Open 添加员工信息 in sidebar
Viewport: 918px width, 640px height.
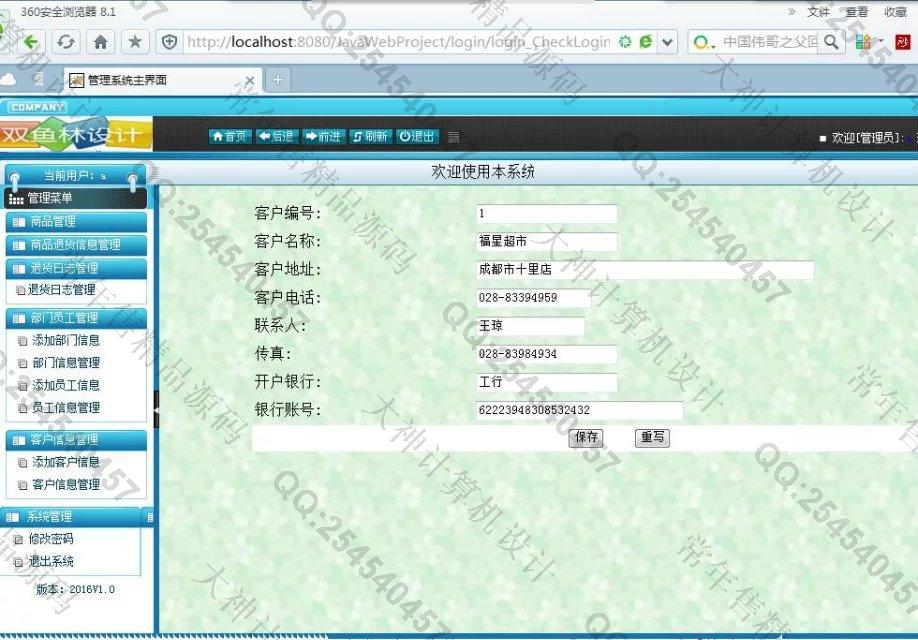(65, 385)
